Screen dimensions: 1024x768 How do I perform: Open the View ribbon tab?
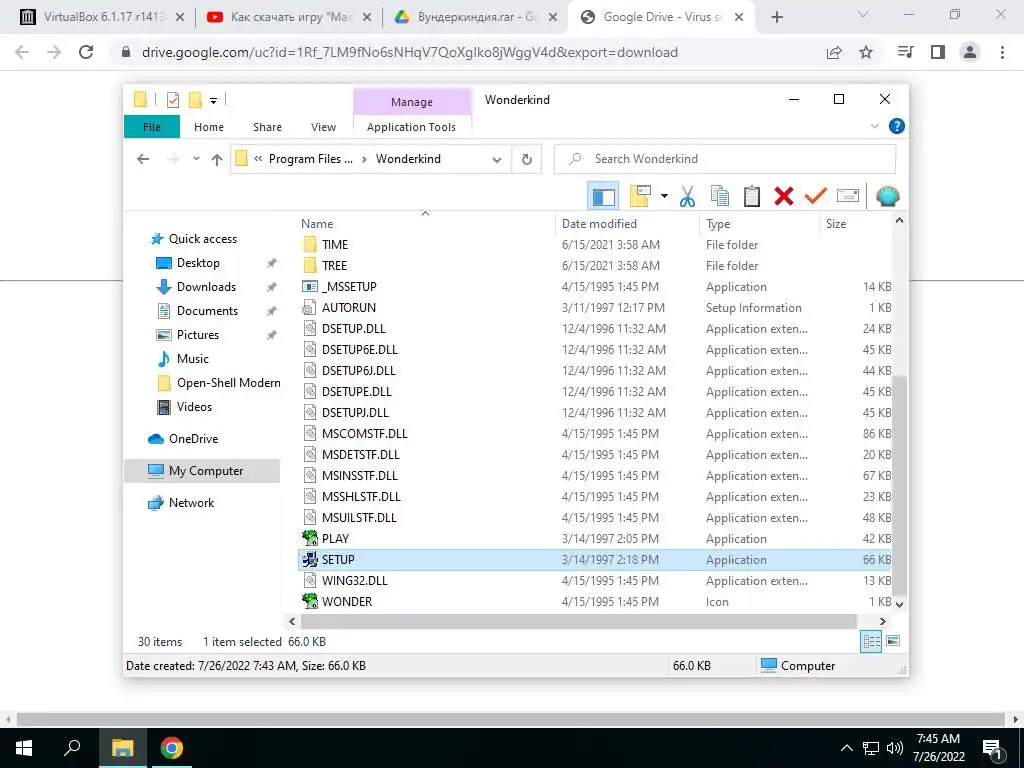323,127
